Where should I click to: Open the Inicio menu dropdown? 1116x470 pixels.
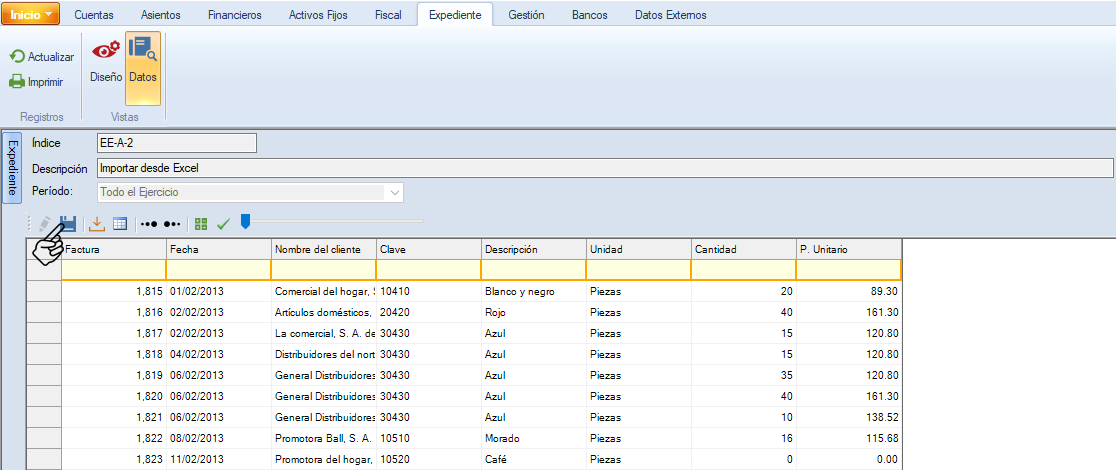(31, 15)
